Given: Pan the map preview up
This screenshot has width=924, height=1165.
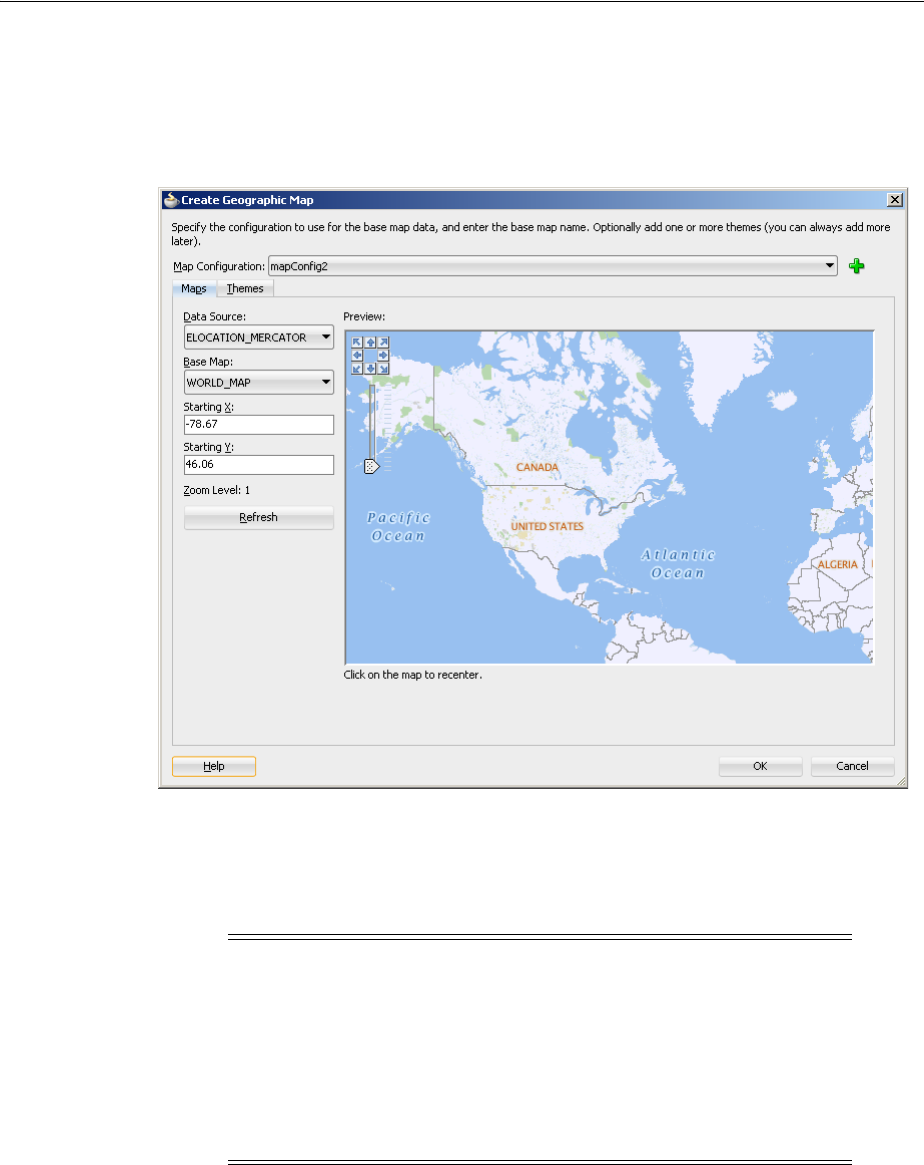Looking at the screenshot, I should (371, 343).
